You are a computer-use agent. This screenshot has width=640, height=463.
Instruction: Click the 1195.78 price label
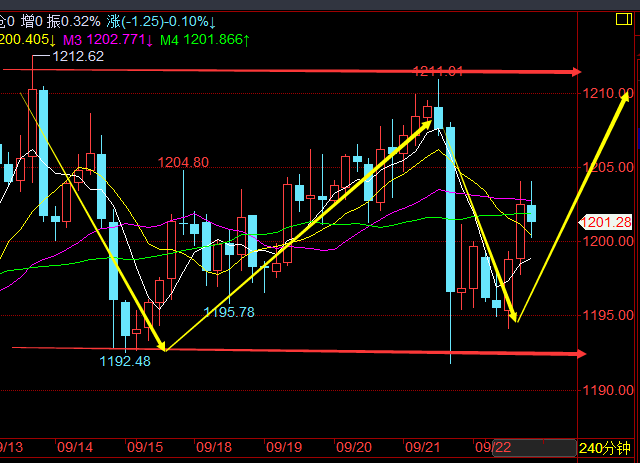pyautogui.click(x=229, y=312)
